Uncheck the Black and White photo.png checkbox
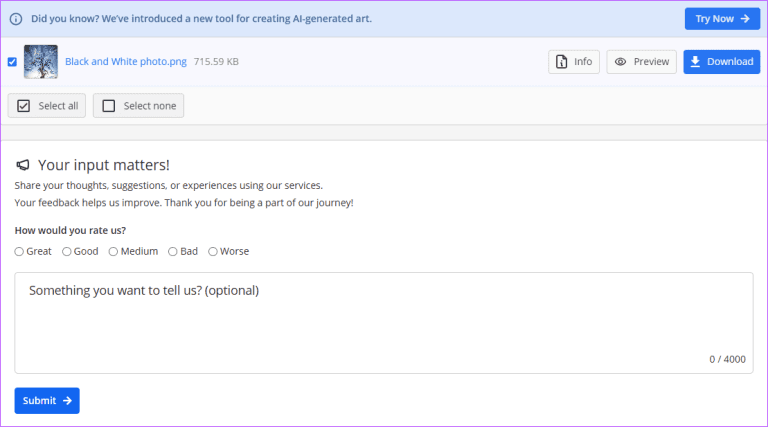This screenshot has width=768, height=427. coord(12,62)
